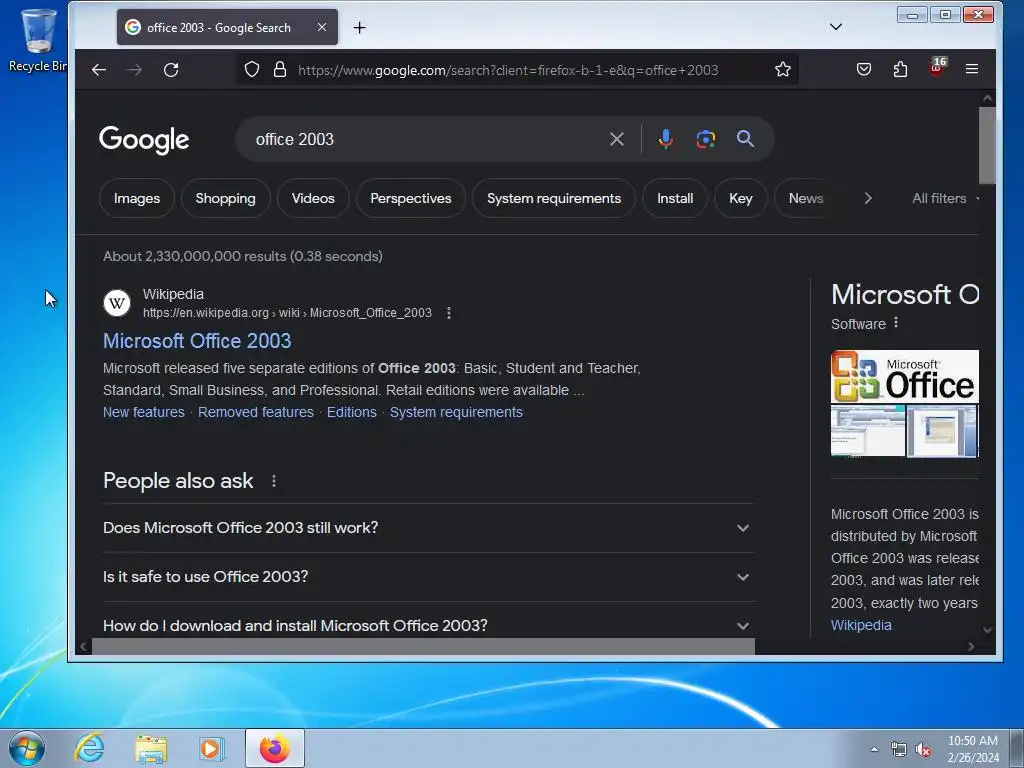Viewport: 1024px width, 768px height.
Task: Open the Software more options dots in knowledge panel
Action: click(x=896, y=323)
